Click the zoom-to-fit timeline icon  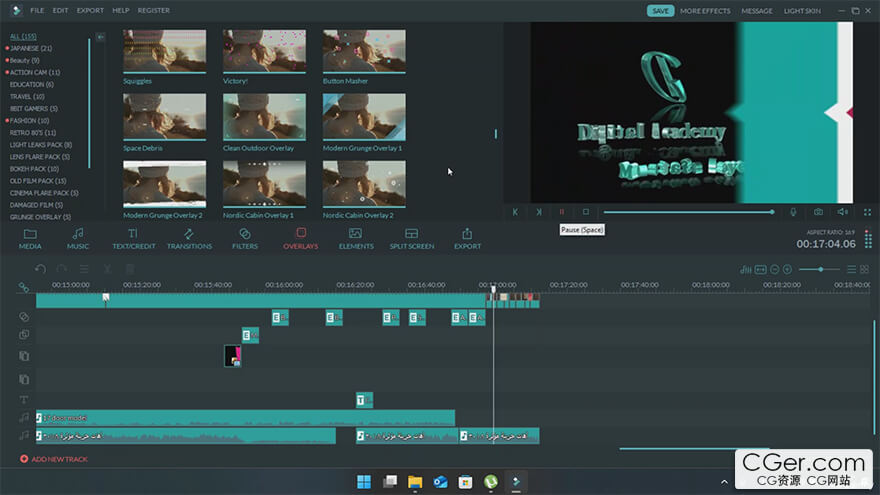point(761,269)
